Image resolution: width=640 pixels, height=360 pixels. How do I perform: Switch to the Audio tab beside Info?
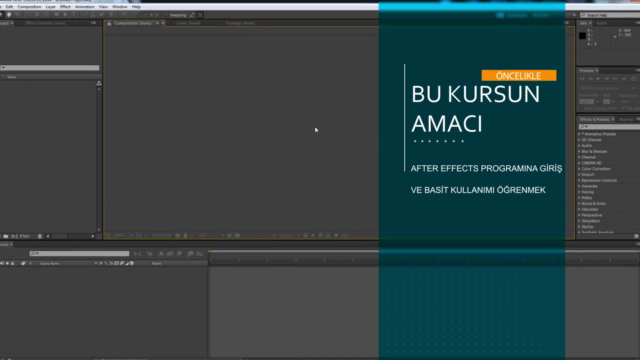coord(602,23)
